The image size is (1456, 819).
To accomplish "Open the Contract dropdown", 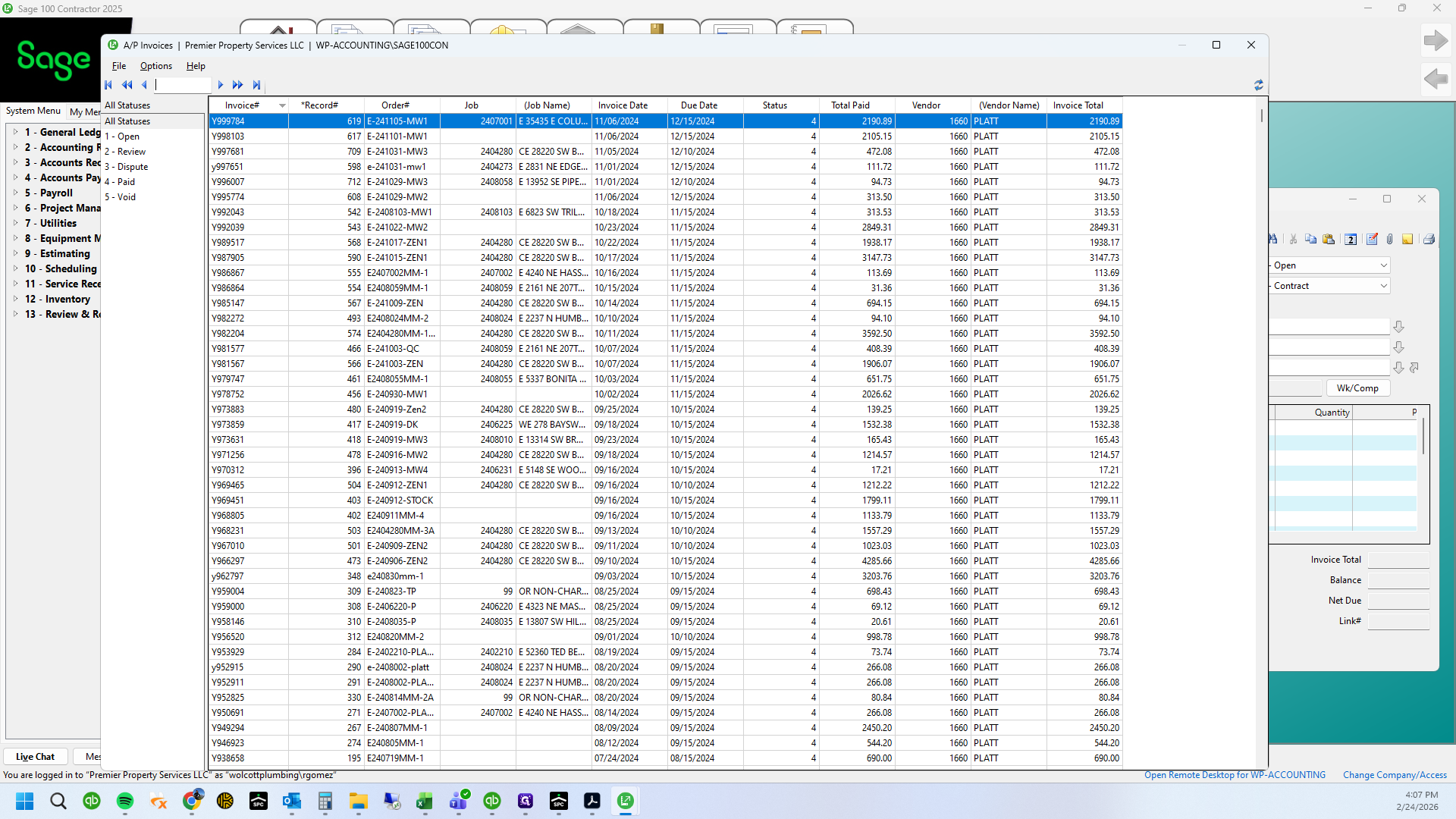I will click(x=1330, y=286).
